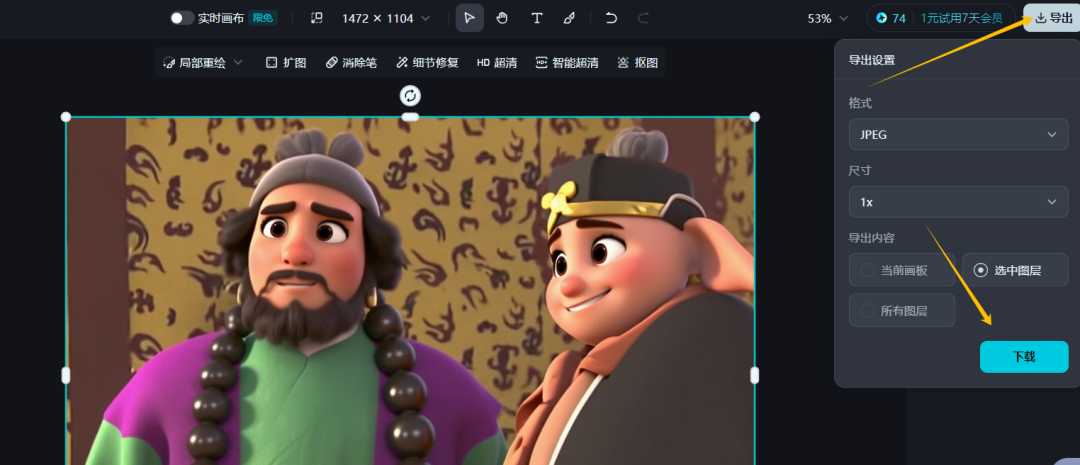Select the brush pen tool

569,18
